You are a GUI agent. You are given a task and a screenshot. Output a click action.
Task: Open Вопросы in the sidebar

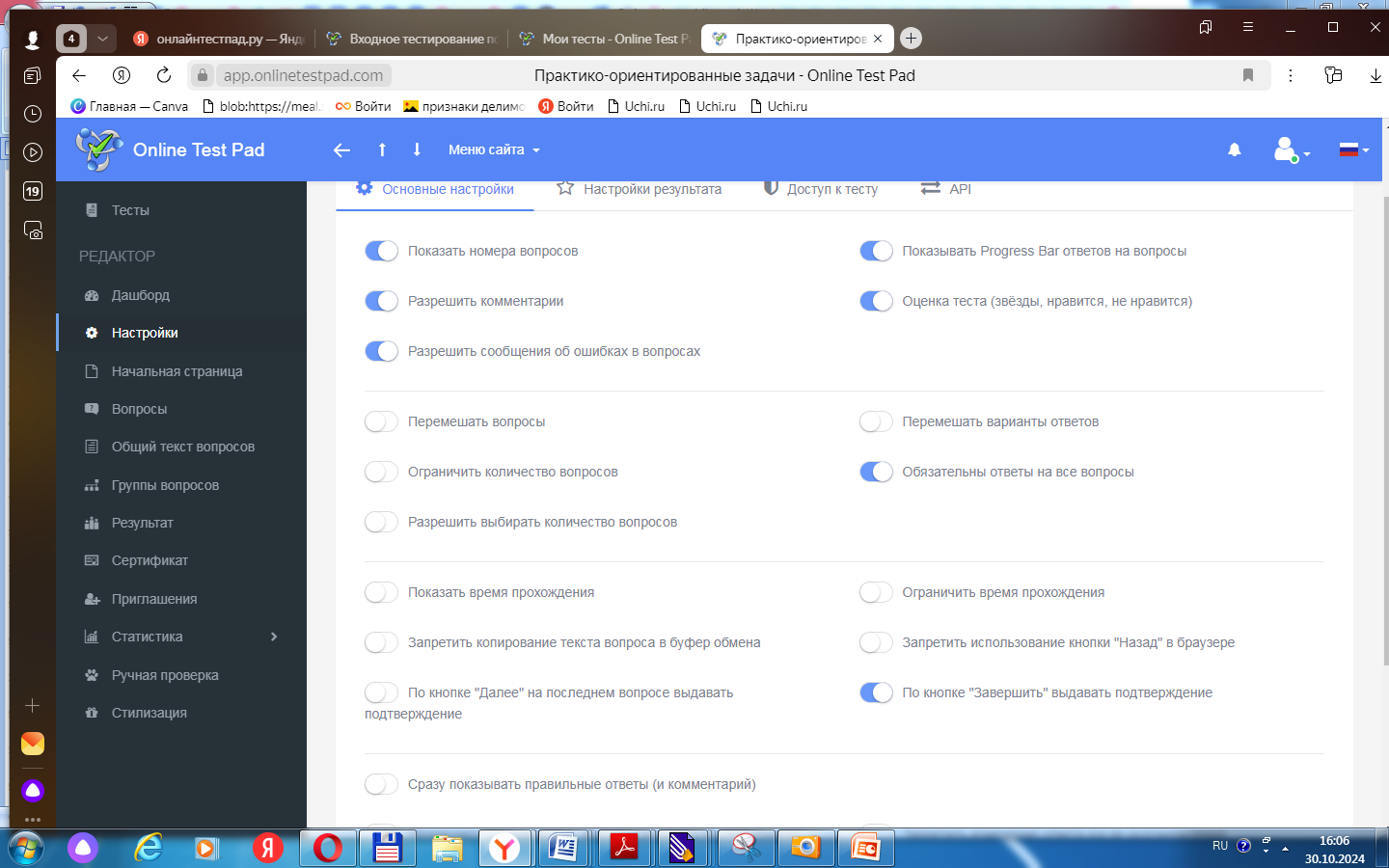point(139,409)
